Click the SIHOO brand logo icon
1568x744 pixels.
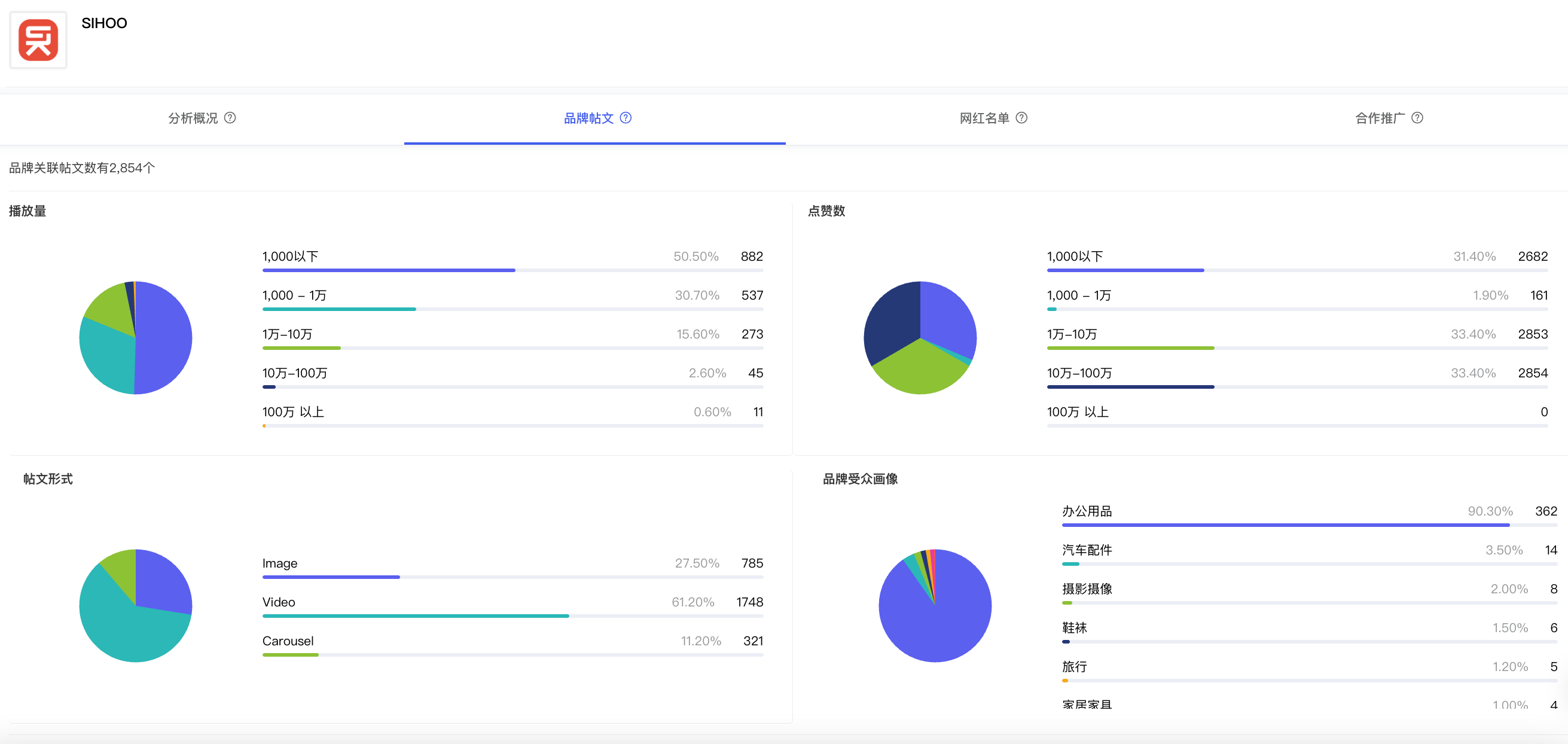tap(38, 40)
